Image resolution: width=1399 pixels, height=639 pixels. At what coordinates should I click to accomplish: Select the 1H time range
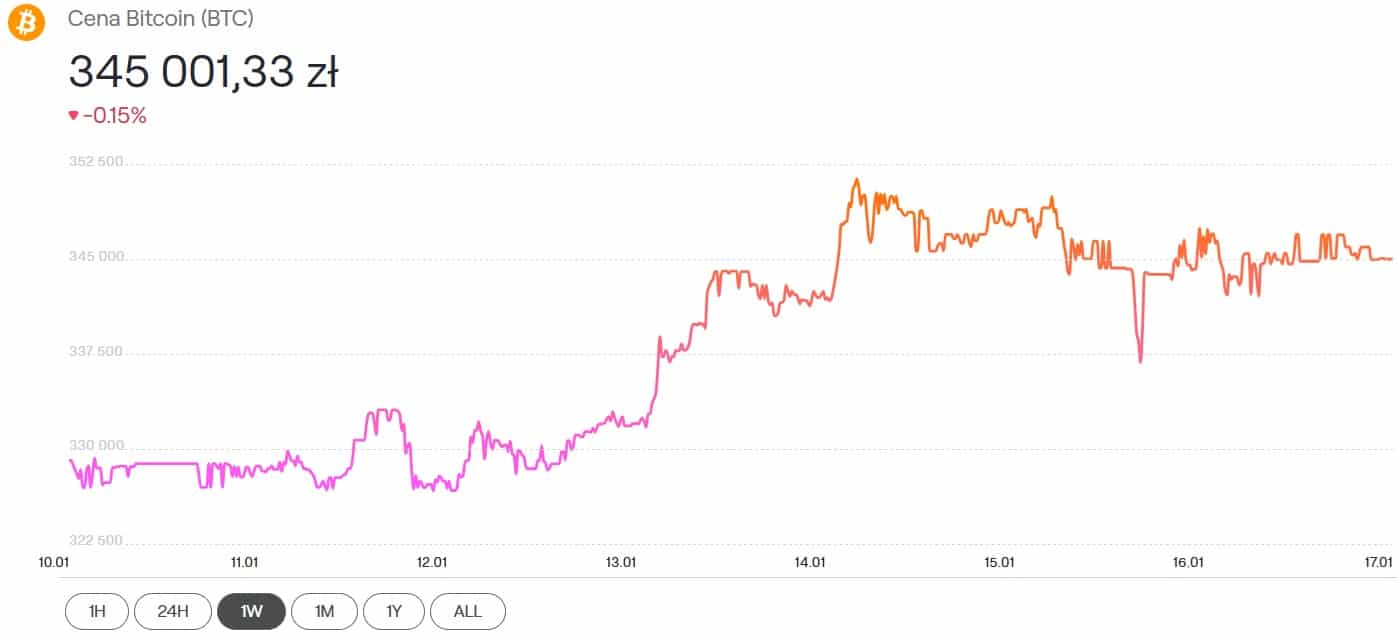(x=97, y=611)
